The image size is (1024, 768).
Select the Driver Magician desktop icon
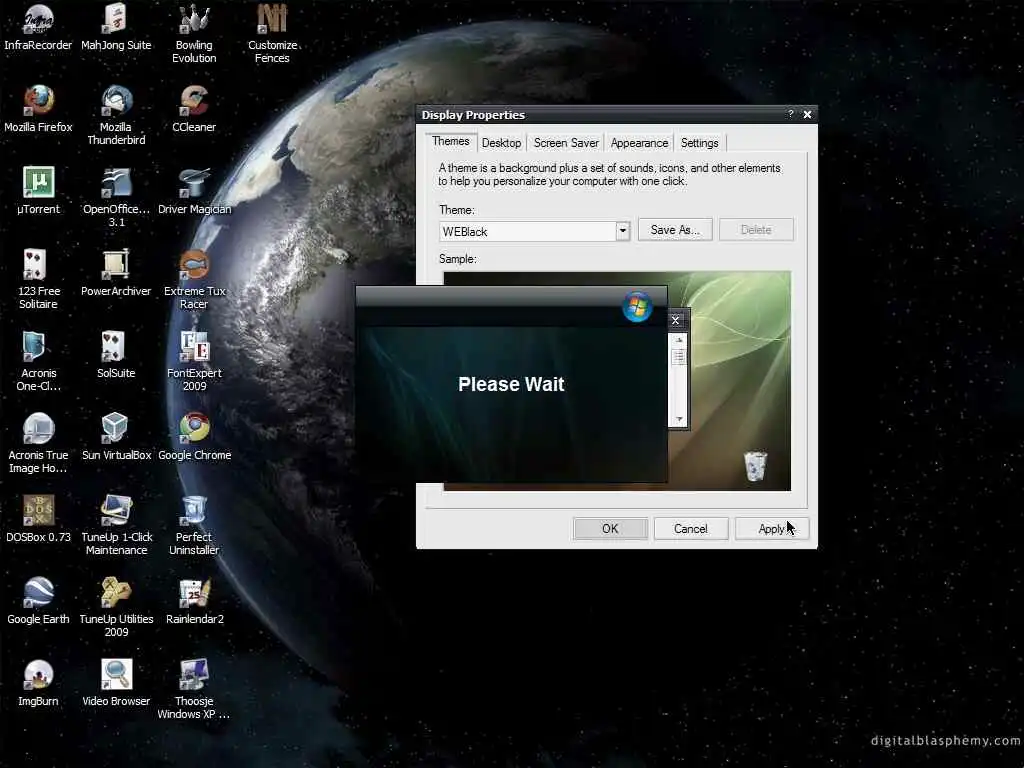pos(194,191)
